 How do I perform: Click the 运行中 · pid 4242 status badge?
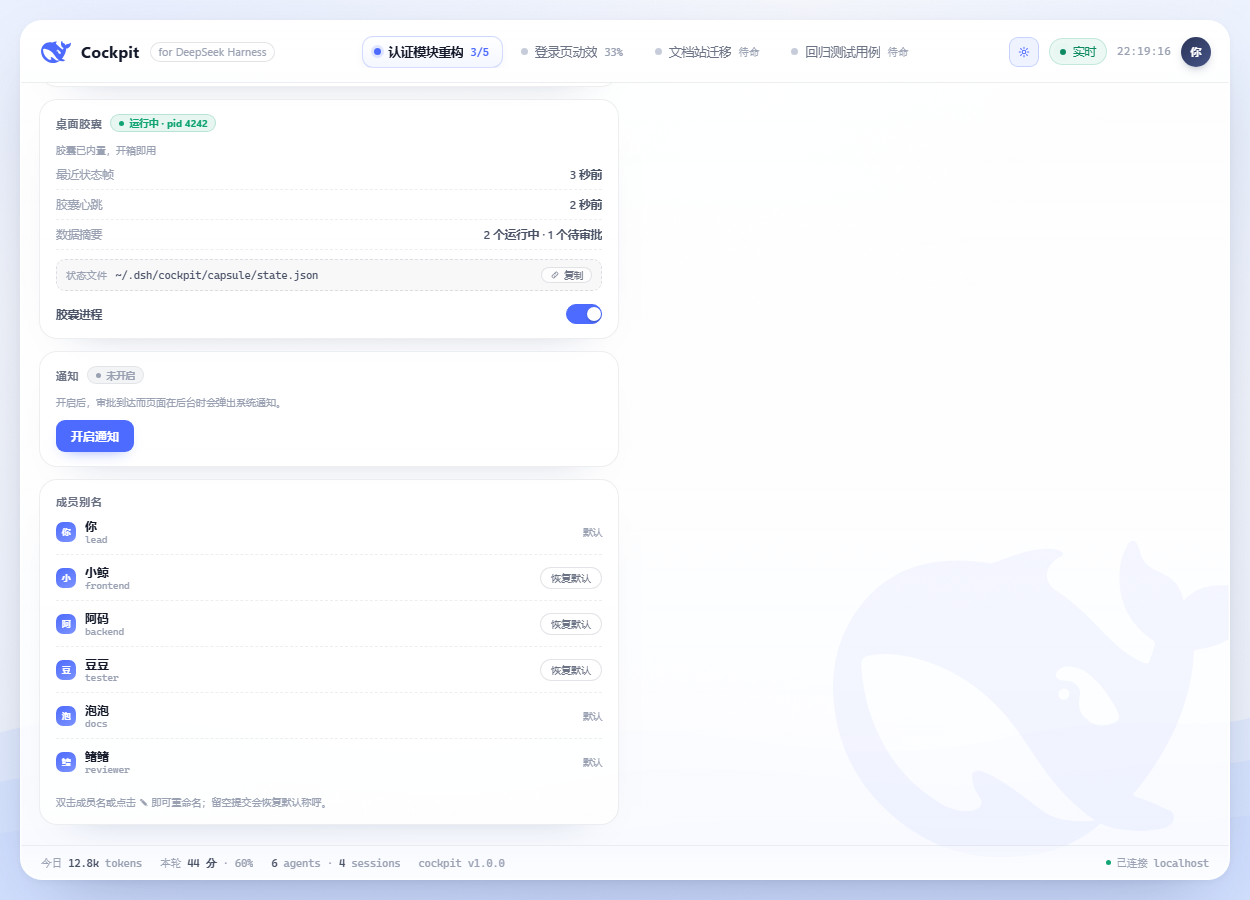click(163, 123)
